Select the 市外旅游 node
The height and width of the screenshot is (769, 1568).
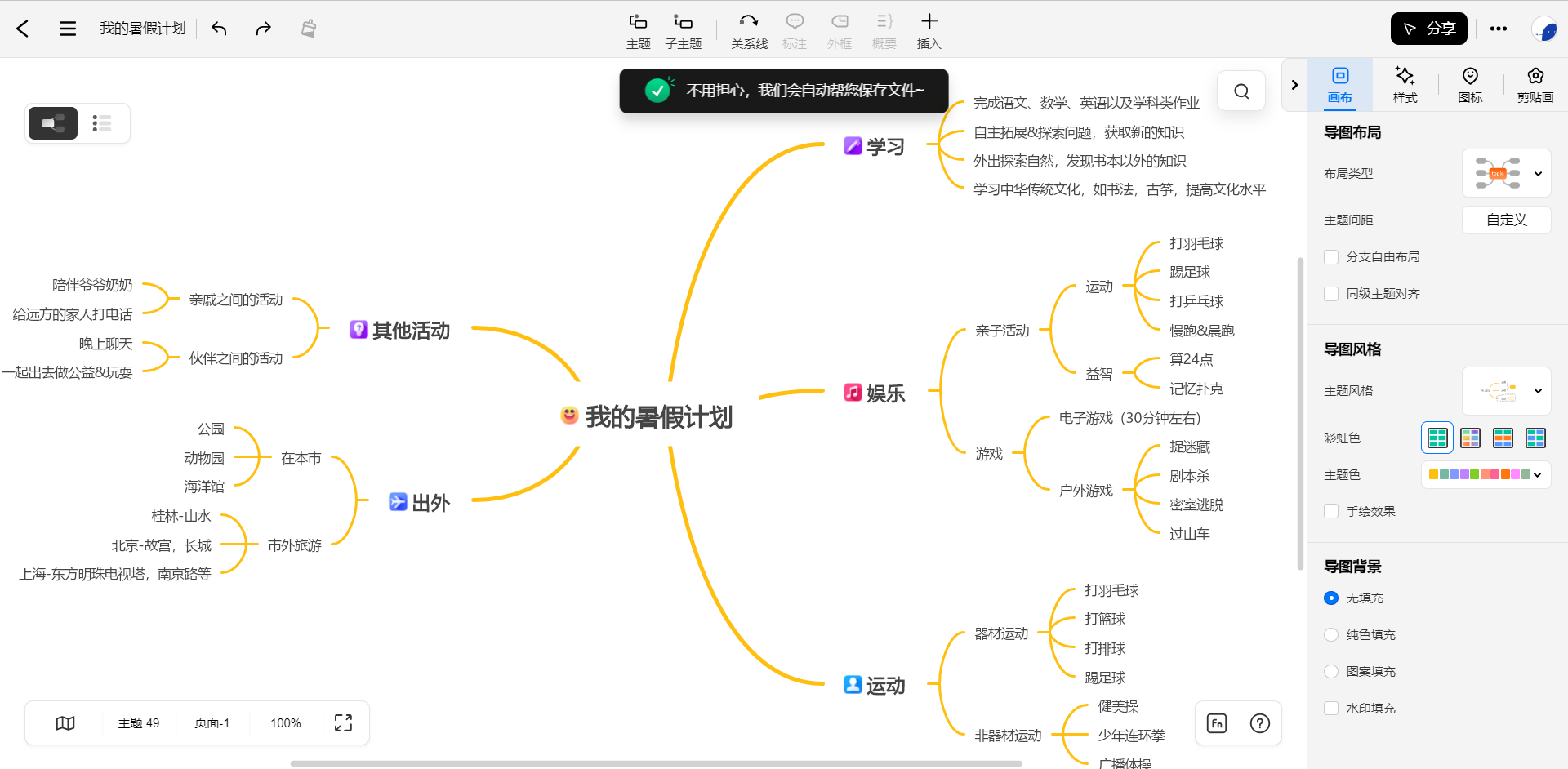[295, 545]
